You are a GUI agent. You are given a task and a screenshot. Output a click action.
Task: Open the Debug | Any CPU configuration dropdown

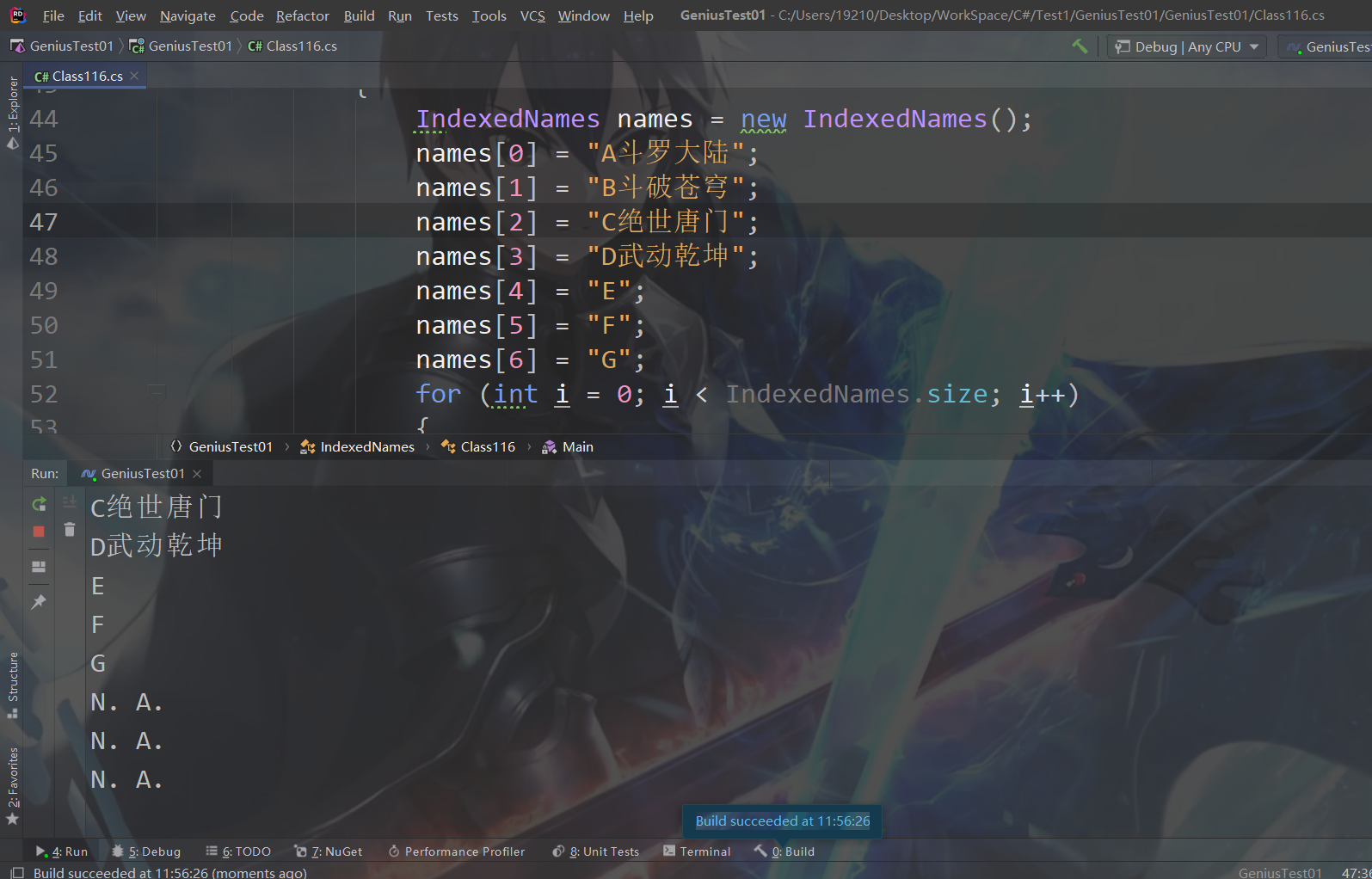coord(1187,46)
